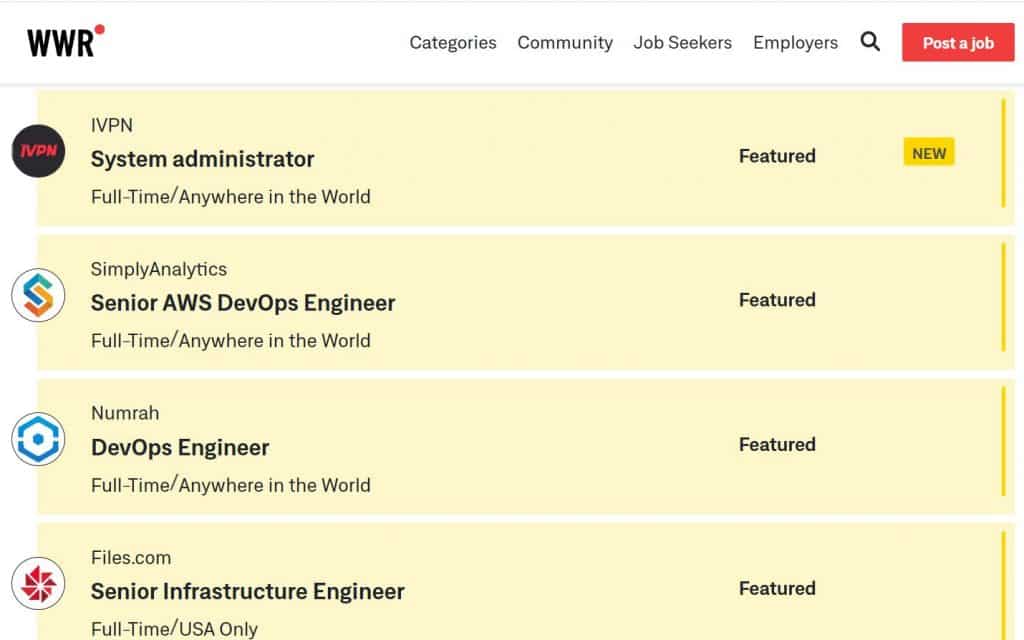1024x640 pixels.
Task: Click the Post a job button
Action: [x=958, y=42]
